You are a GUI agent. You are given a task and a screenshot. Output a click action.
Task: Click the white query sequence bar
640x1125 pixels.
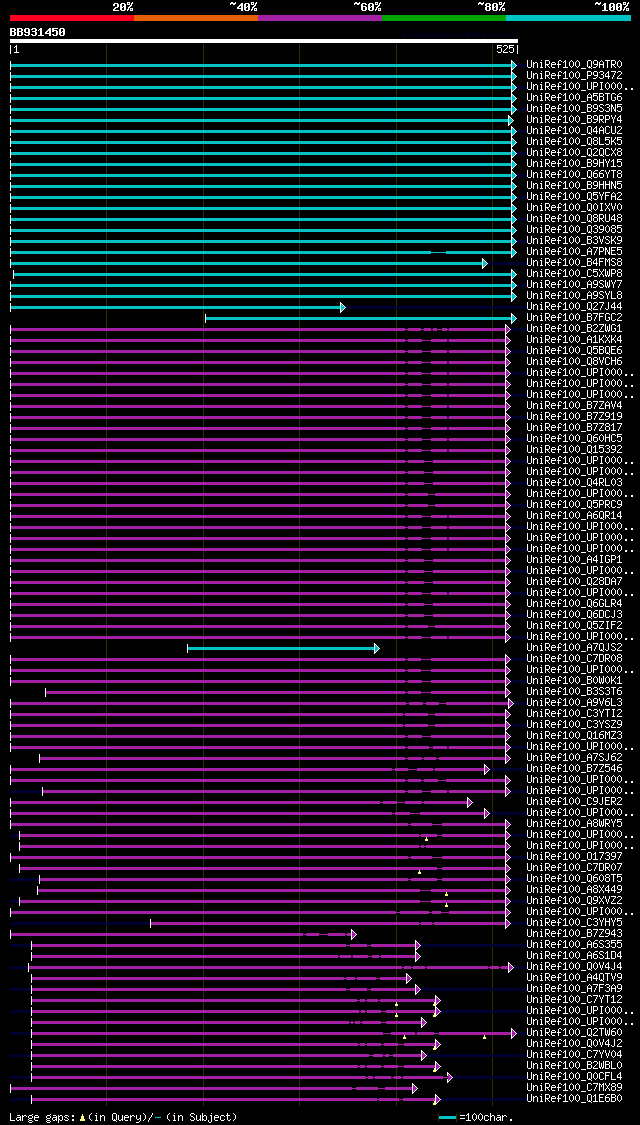[264, 41]
